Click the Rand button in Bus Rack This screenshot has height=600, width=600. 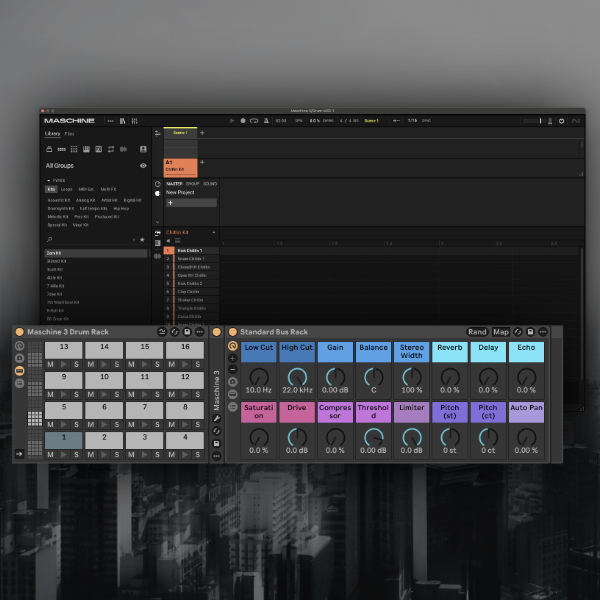(x=477, y=332)
